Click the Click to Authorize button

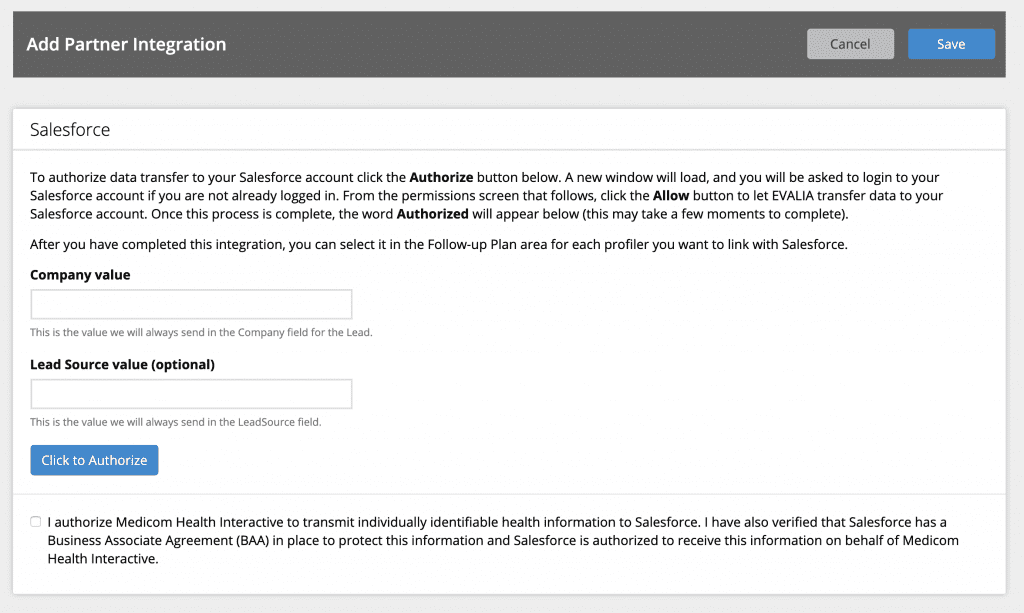(x=94, y=460)
